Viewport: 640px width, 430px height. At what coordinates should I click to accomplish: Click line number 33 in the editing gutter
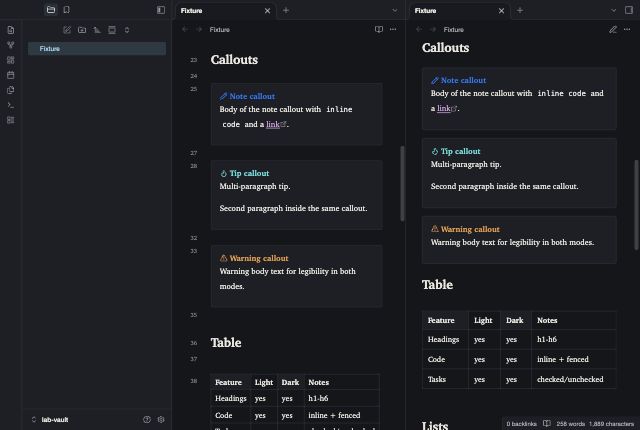pyautogui.click(x=193, y=251)
